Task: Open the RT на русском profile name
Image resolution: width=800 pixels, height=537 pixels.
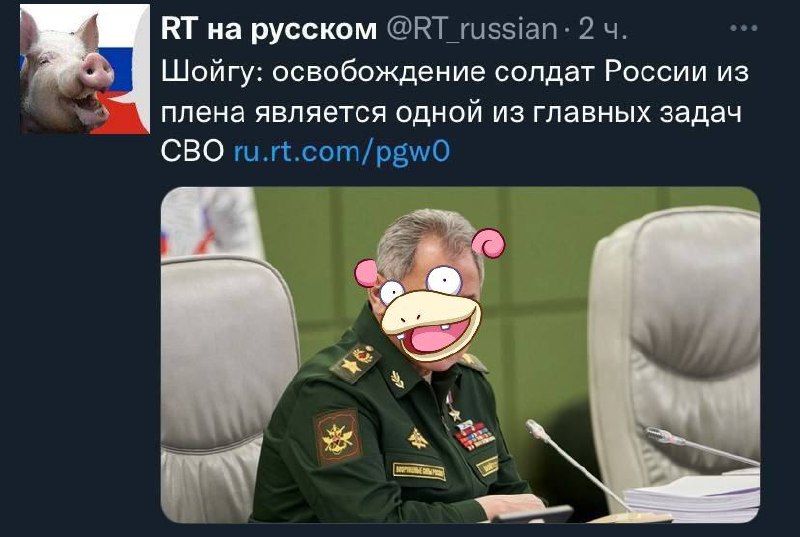Action: pos(269,29)
